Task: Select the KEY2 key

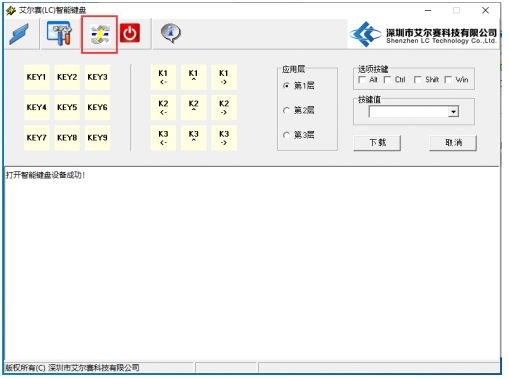Action: (x=67, y=77)
